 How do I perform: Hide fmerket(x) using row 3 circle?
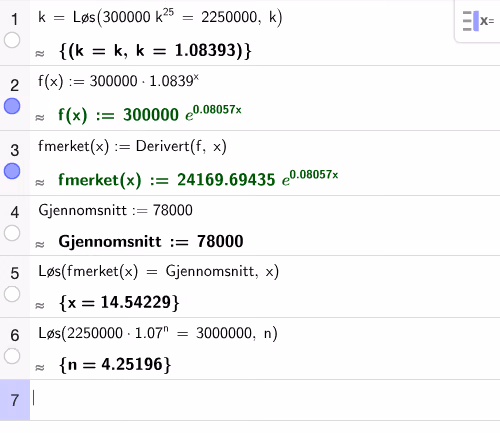[x=12, y=171]
